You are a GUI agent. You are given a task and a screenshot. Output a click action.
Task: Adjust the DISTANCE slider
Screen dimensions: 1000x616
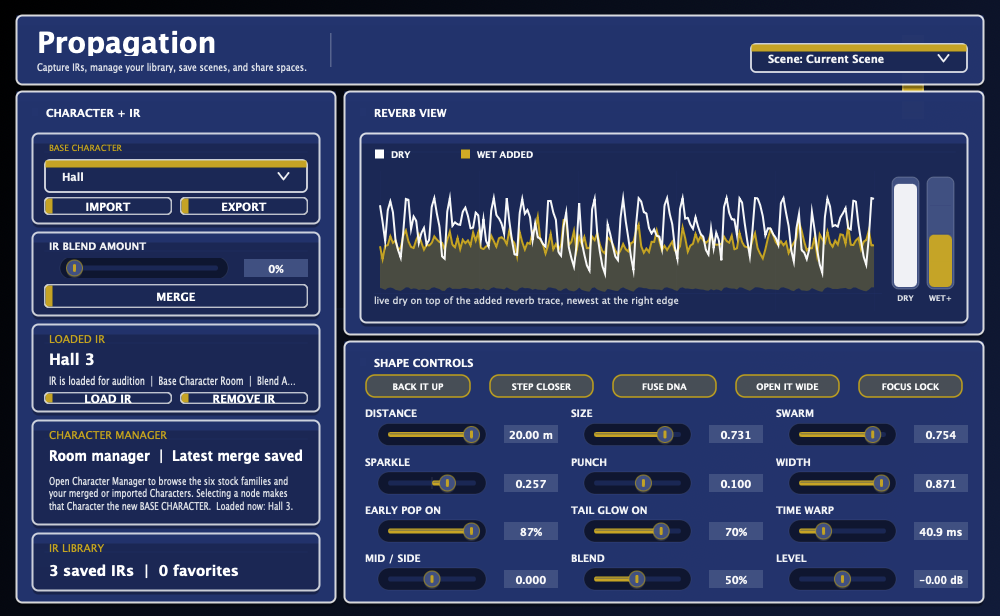(x=470, y=434)
